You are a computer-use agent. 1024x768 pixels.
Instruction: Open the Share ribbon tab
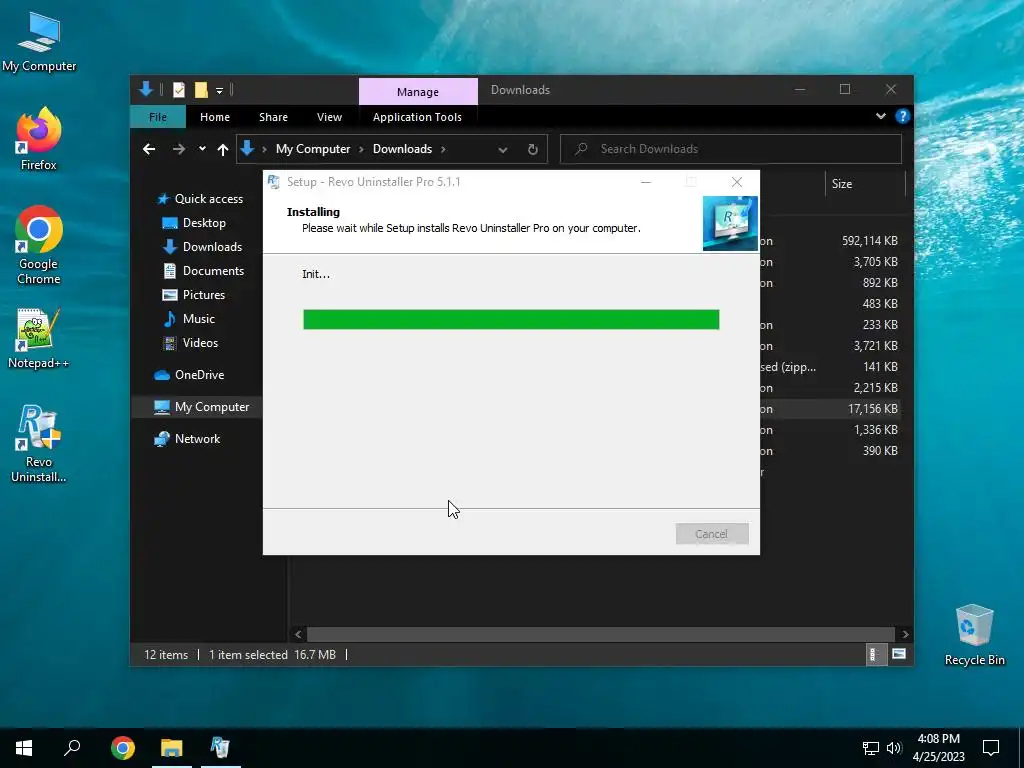tap(273, 117)
